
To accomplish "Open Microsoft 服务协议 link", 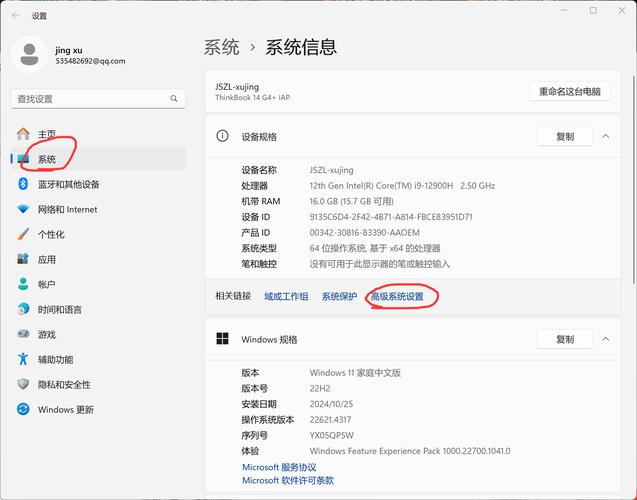I will (x=279, y=467).
